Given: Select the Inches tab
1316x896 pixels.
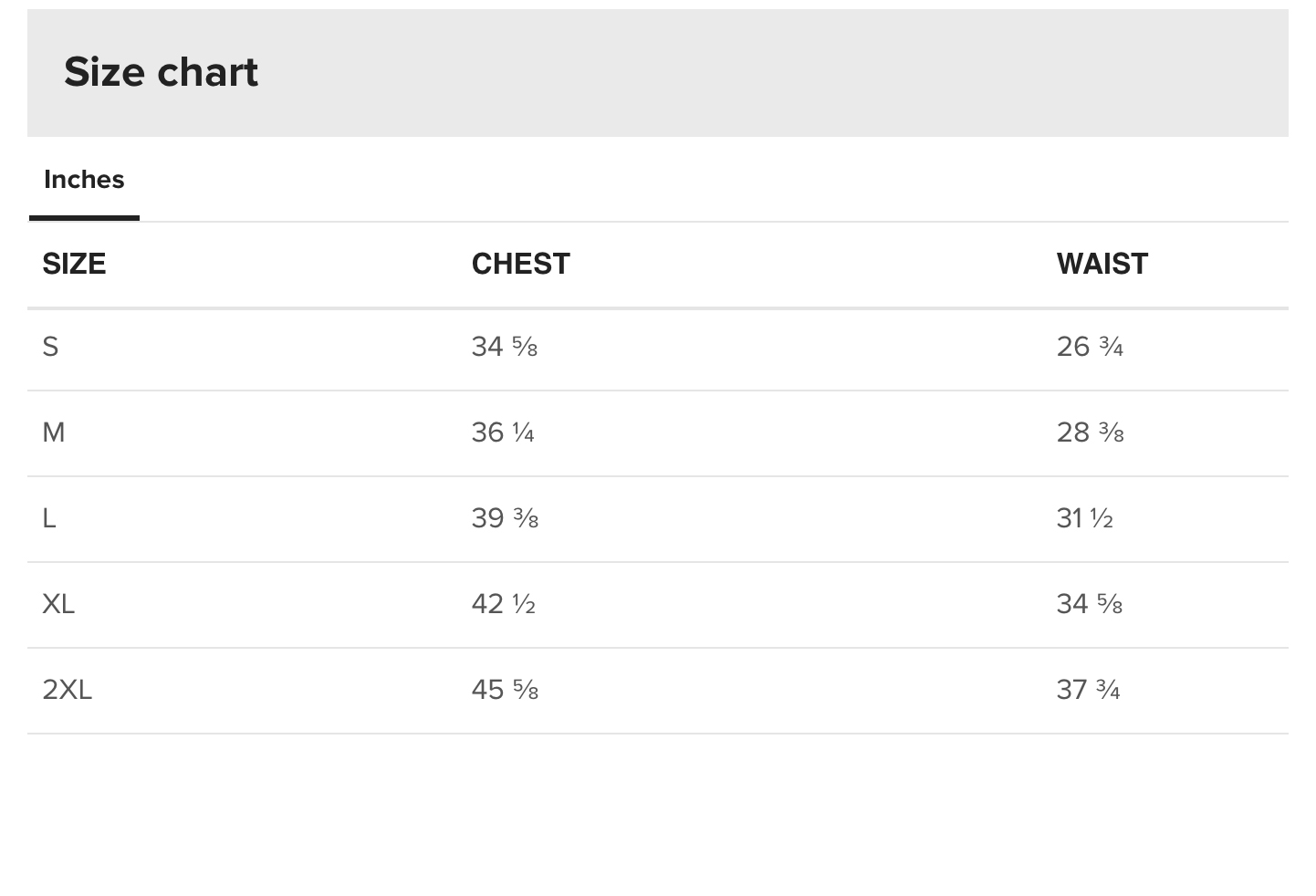Looking at the screenshot, I should [84, 180].
